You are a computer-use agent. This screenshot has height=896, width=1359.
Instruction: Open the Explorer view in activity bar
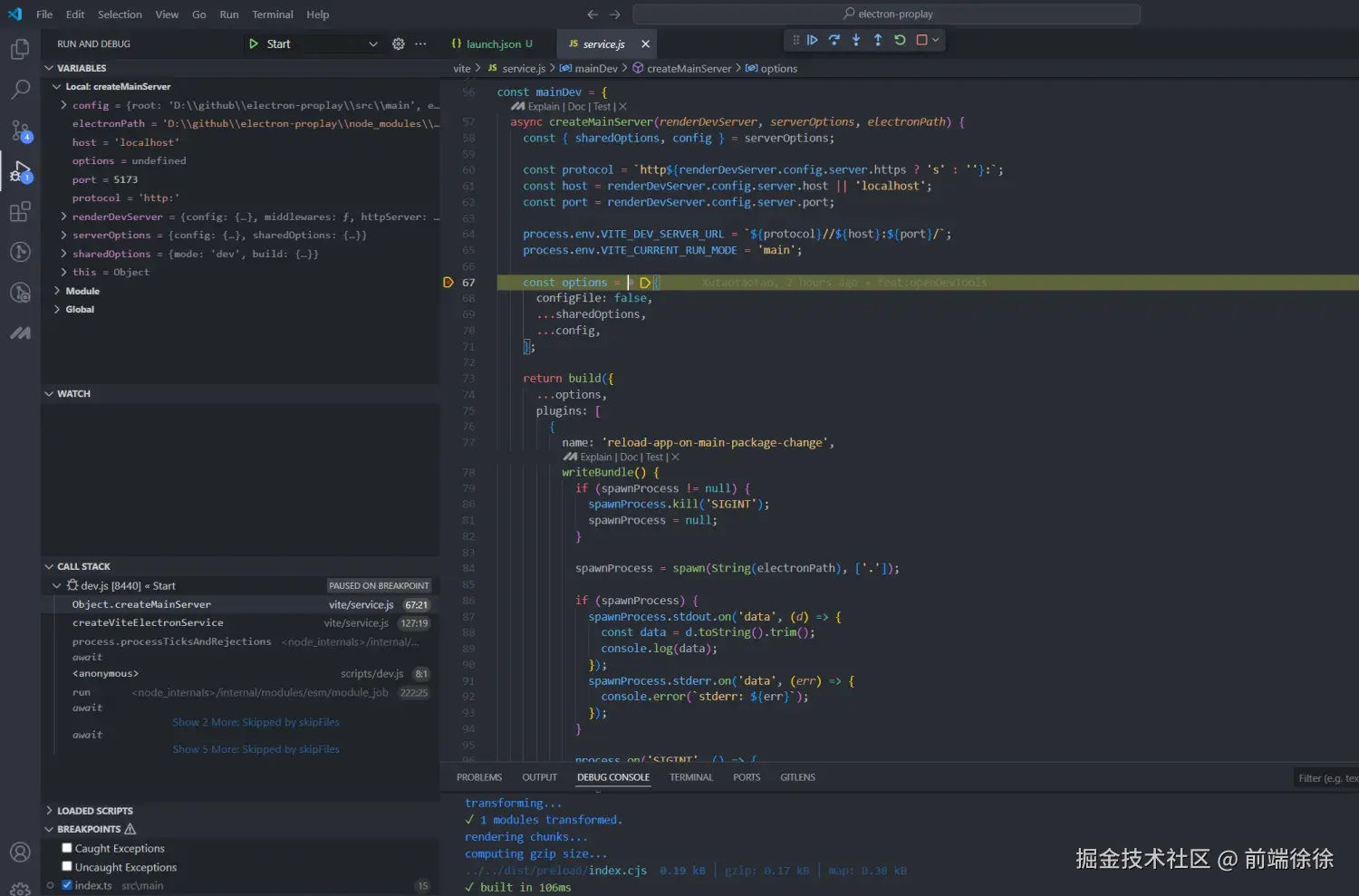[x=20, y=49]
